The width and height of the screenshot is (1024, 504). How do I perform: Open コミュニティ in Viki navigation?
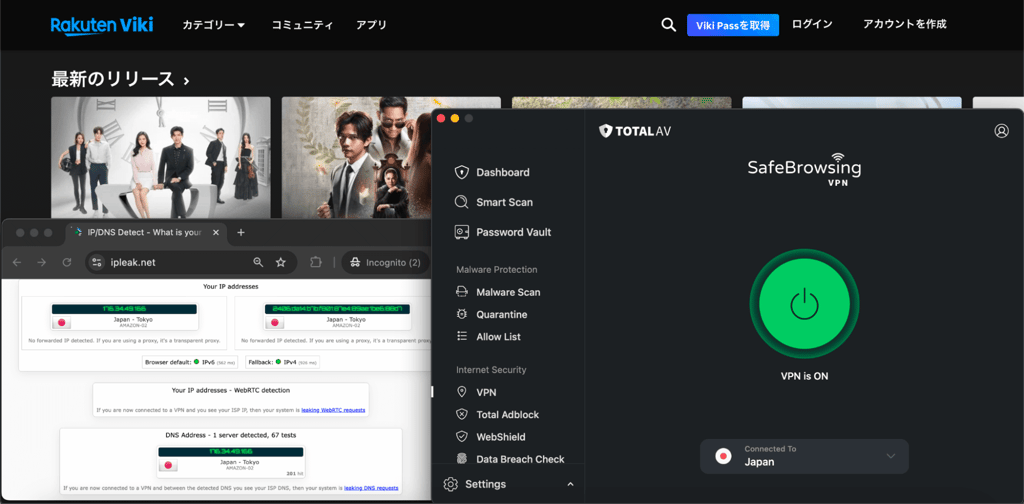tap(302, 25)
